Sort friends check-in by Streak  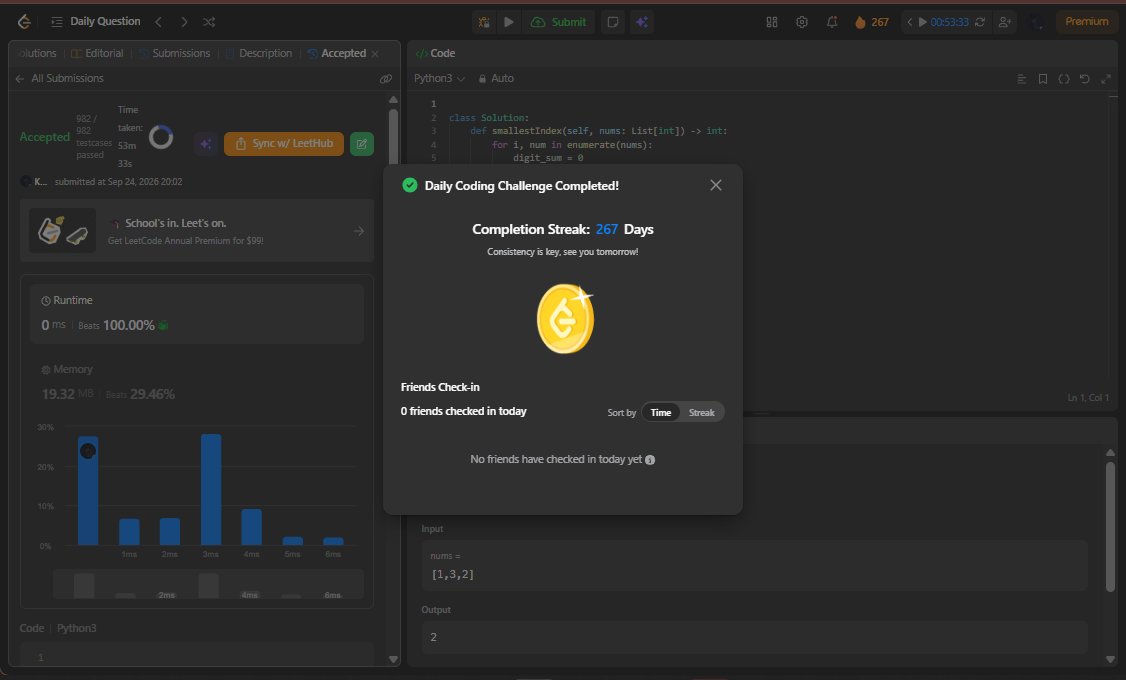(702, 412)
